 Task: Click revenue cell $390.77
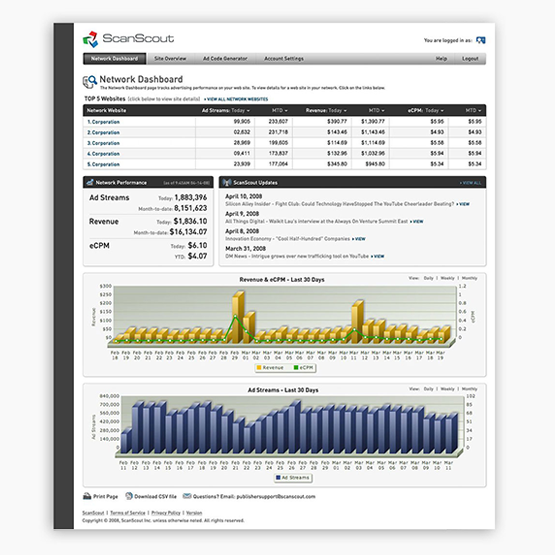pyautogui.click(x=337, y=121)
